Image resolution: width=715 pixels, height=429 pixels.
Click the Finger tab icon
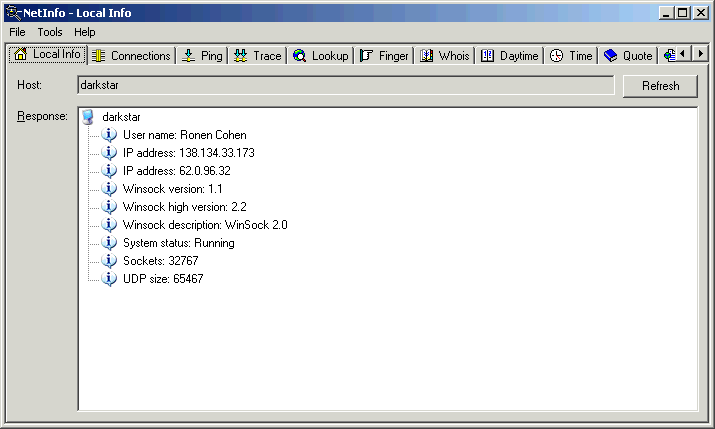366,56
